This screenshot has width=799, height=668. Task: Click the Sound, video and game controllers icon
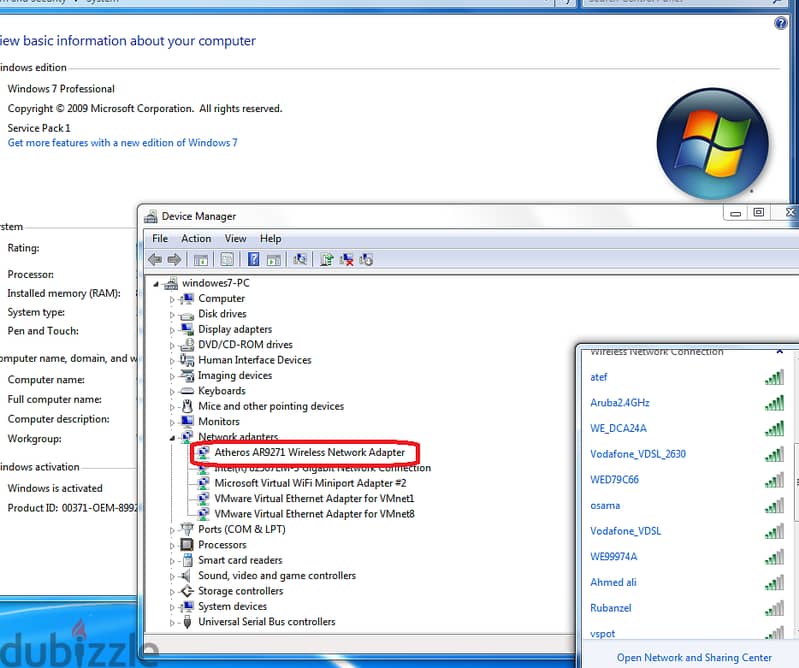click(x=187, y=576)
